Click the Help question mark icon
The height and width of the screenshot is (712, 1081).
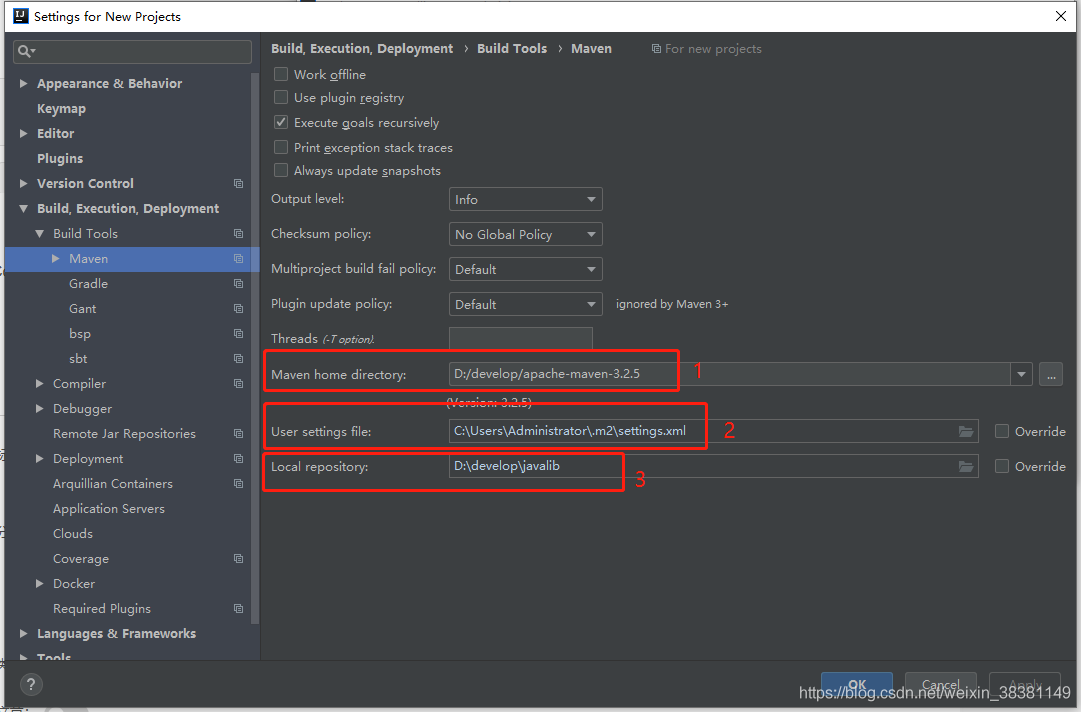[30, 684]
